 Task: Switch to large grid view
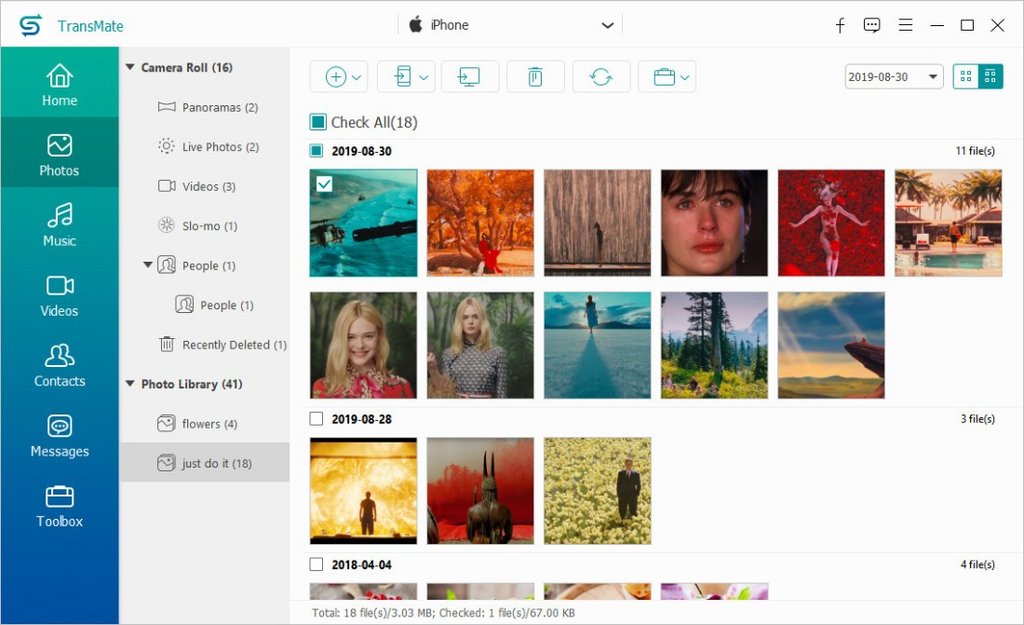(966, 76)
